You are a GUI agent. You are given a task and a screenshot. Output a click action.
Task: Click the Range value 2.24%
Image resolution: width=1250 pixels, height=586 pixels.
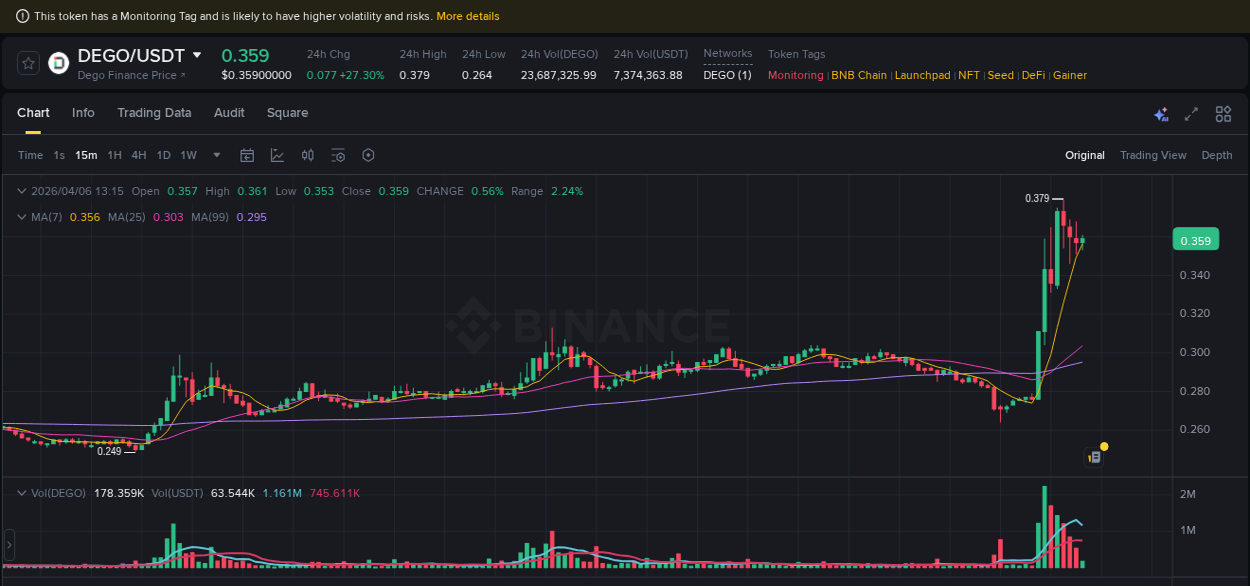(x=567, y=191)
